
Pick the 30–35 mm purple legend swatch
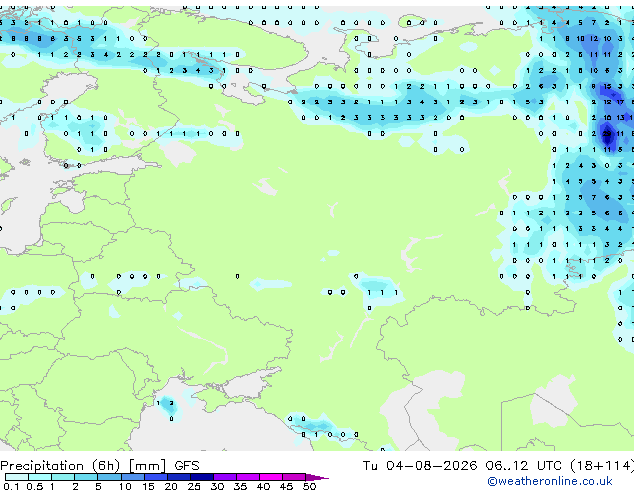click(224, 477)
